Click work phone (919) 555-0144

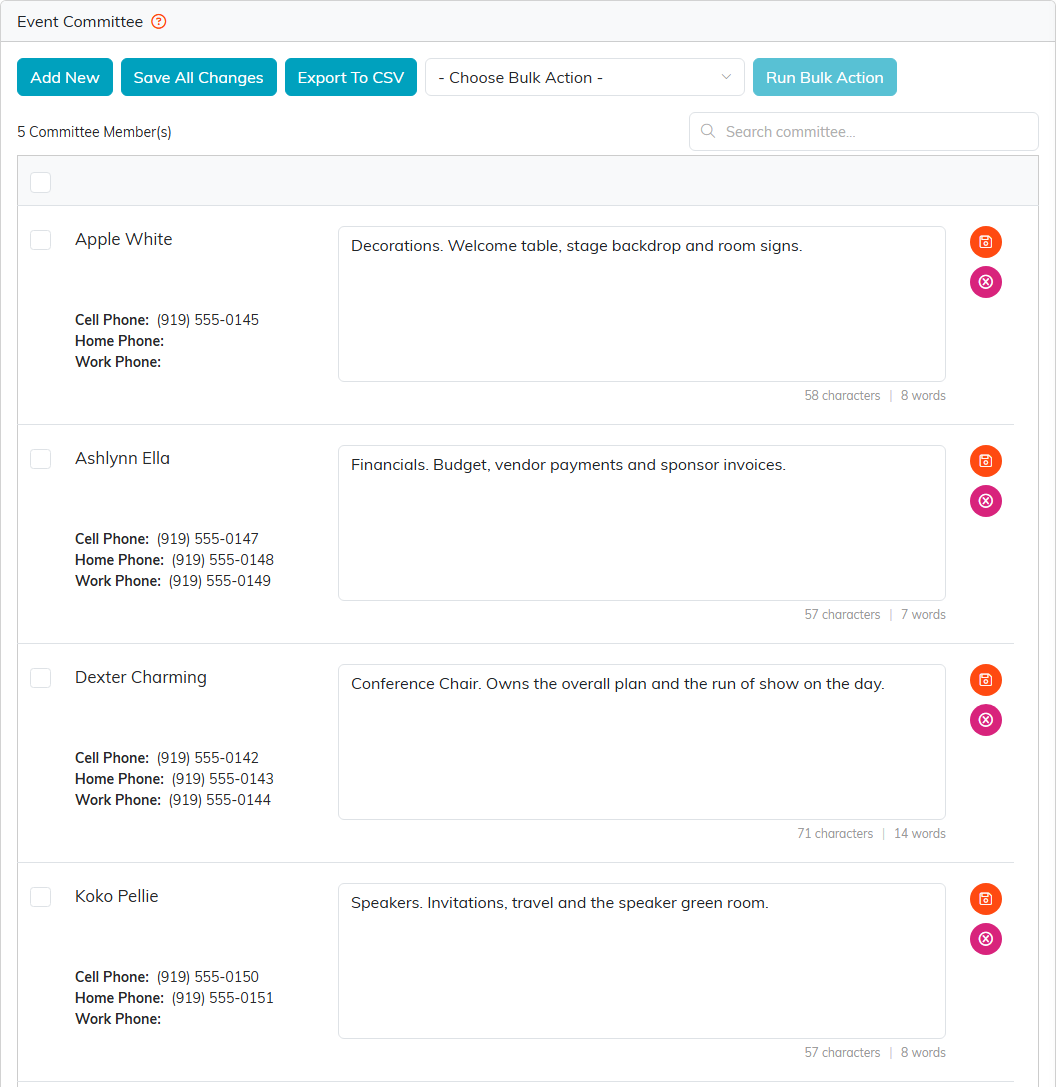pyautogui.click(x=220, y=799)
